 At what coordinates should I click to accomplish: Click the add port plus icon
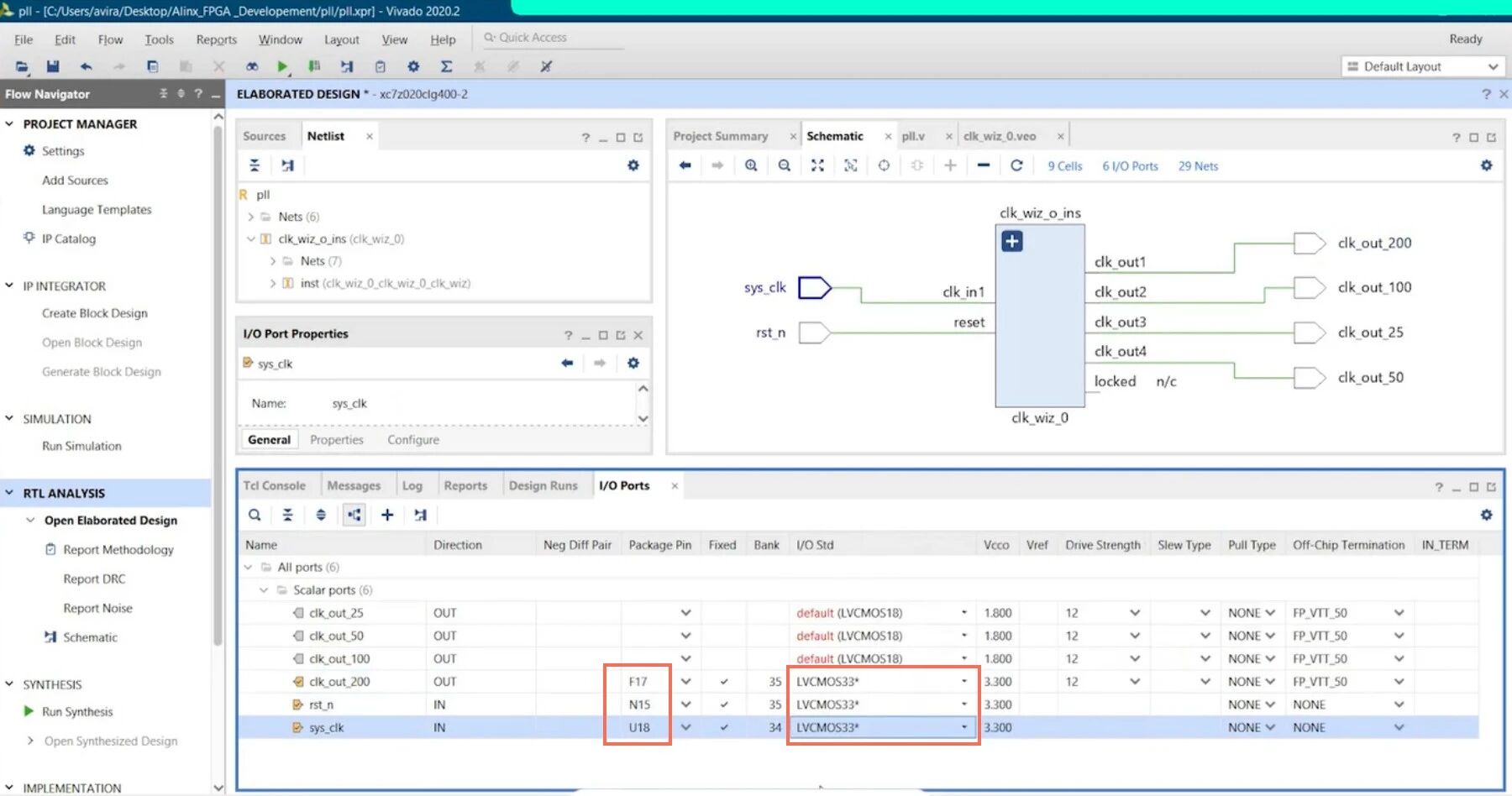click(387, 515)
